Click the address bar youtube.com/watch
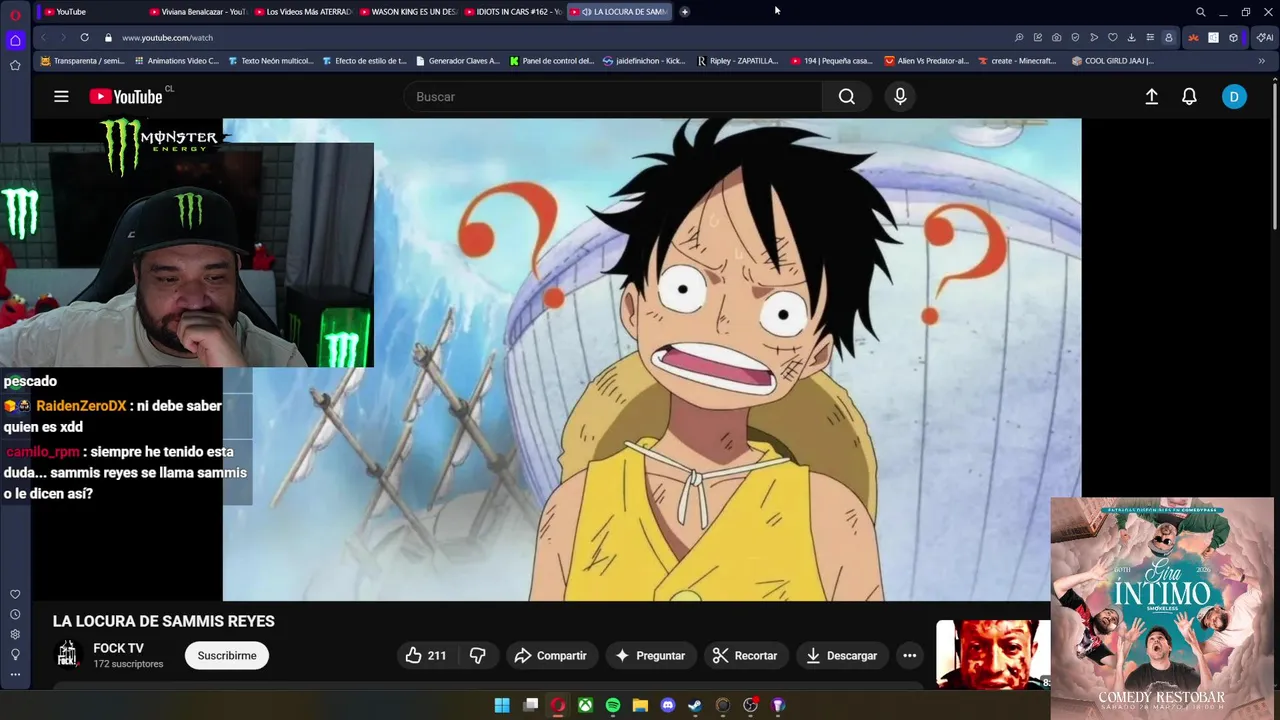 coord(167,37)
